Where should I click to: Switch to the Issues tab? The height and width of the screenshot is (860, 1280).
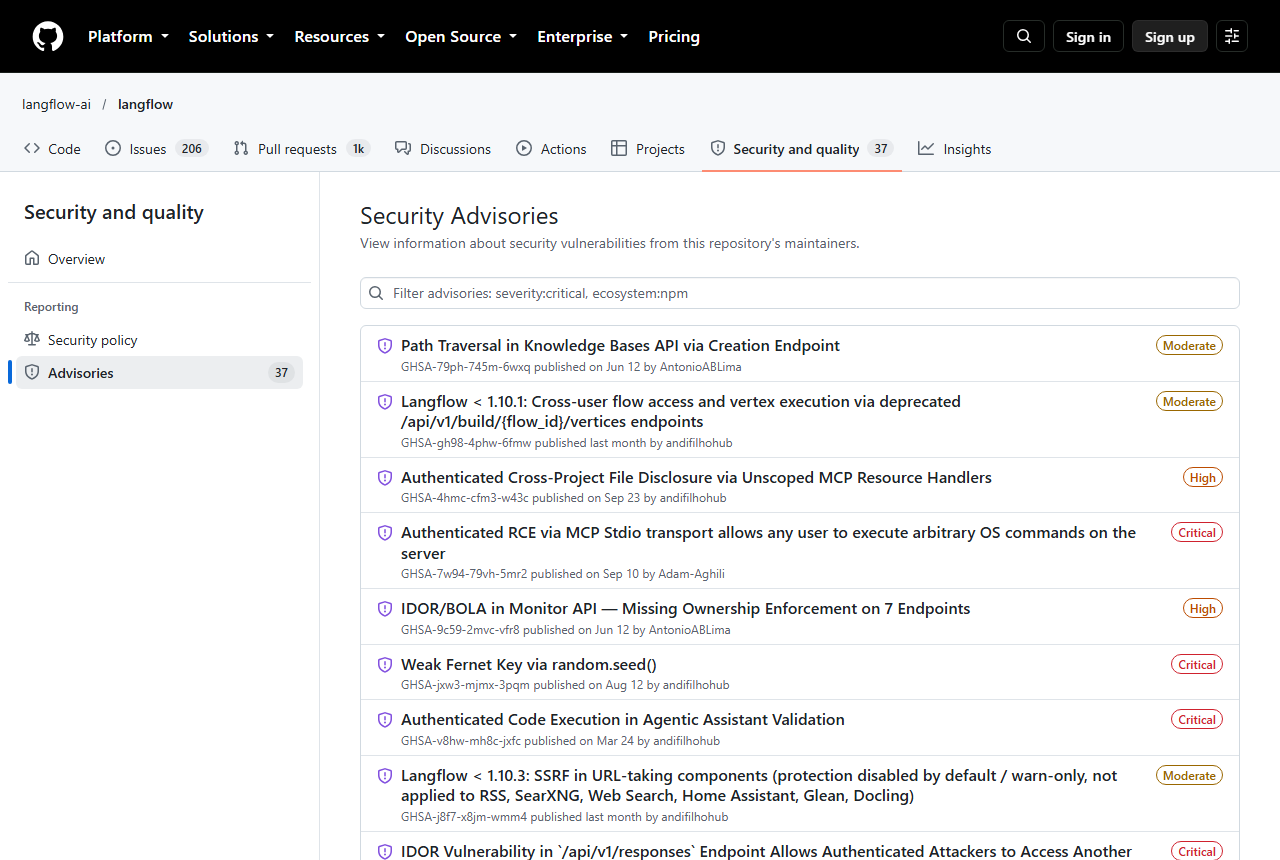(155, 149)
